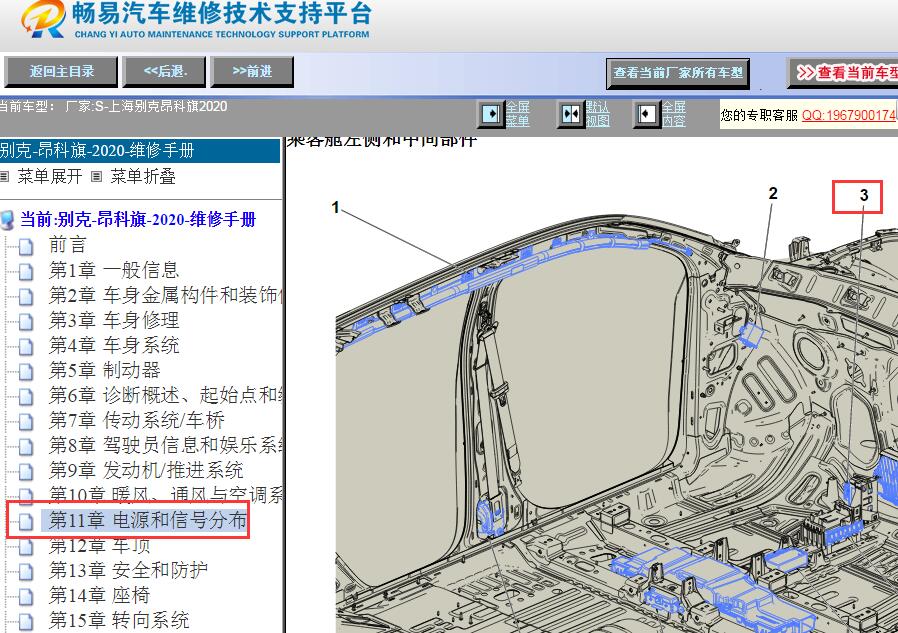Expand all menus via 菜单展开
Screen dimensions: 898x633
49,176
